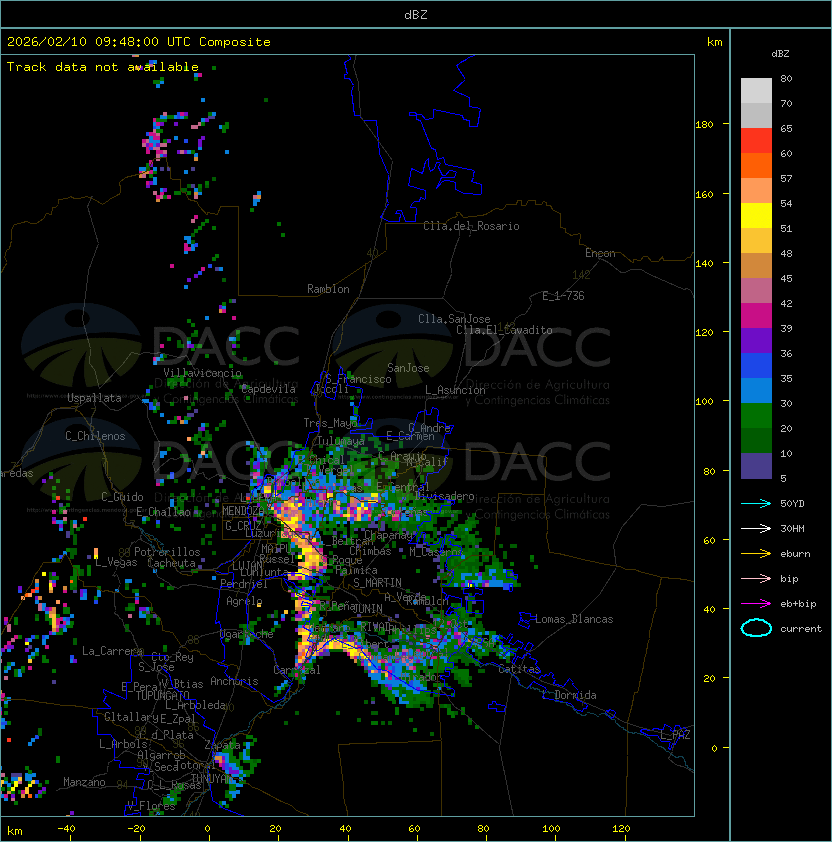Click the '180' tick on right axis
The width and height of the screenshot is (832, 842).
[x=704, y=125]
